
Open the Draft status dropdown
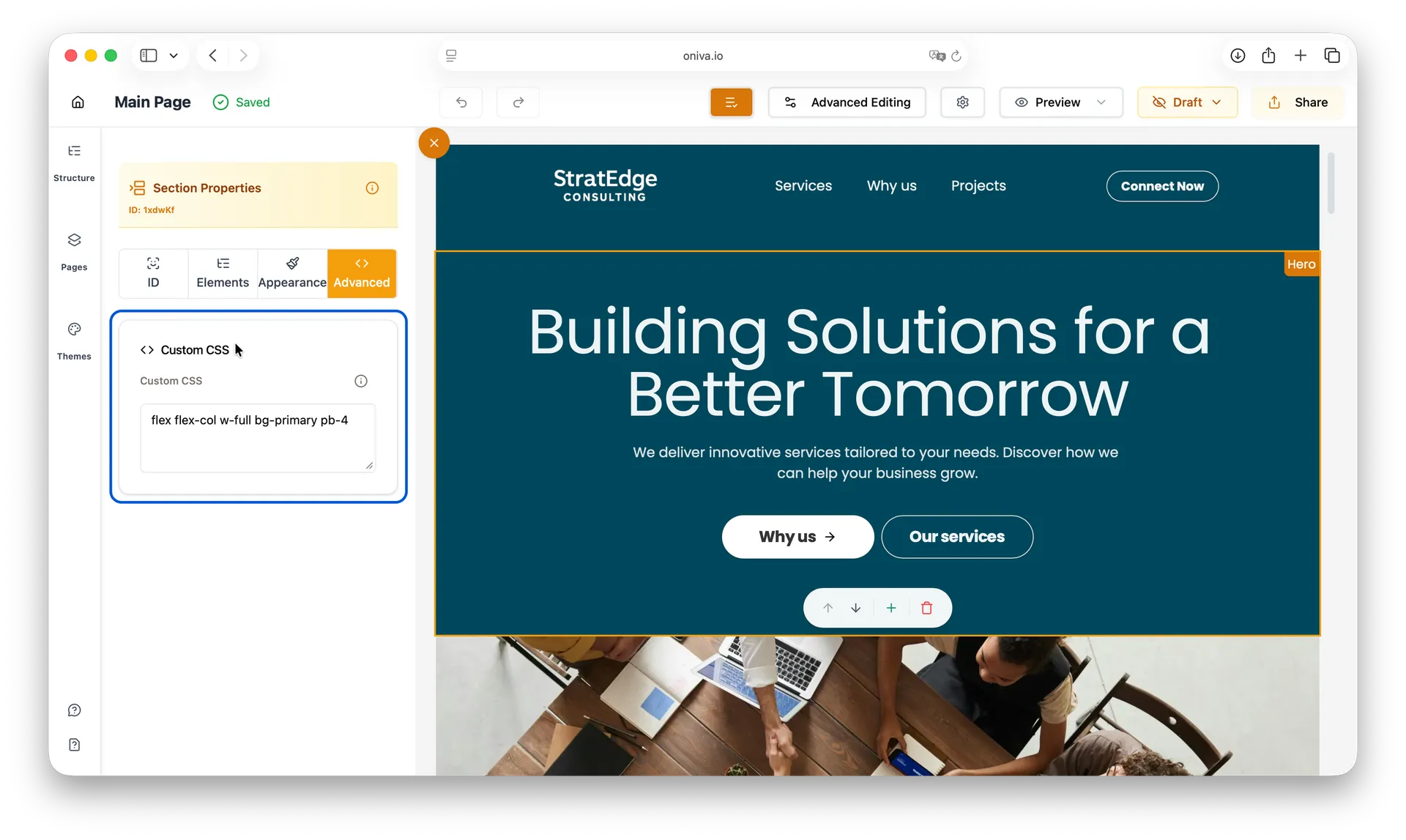[x=1216, y=103]
